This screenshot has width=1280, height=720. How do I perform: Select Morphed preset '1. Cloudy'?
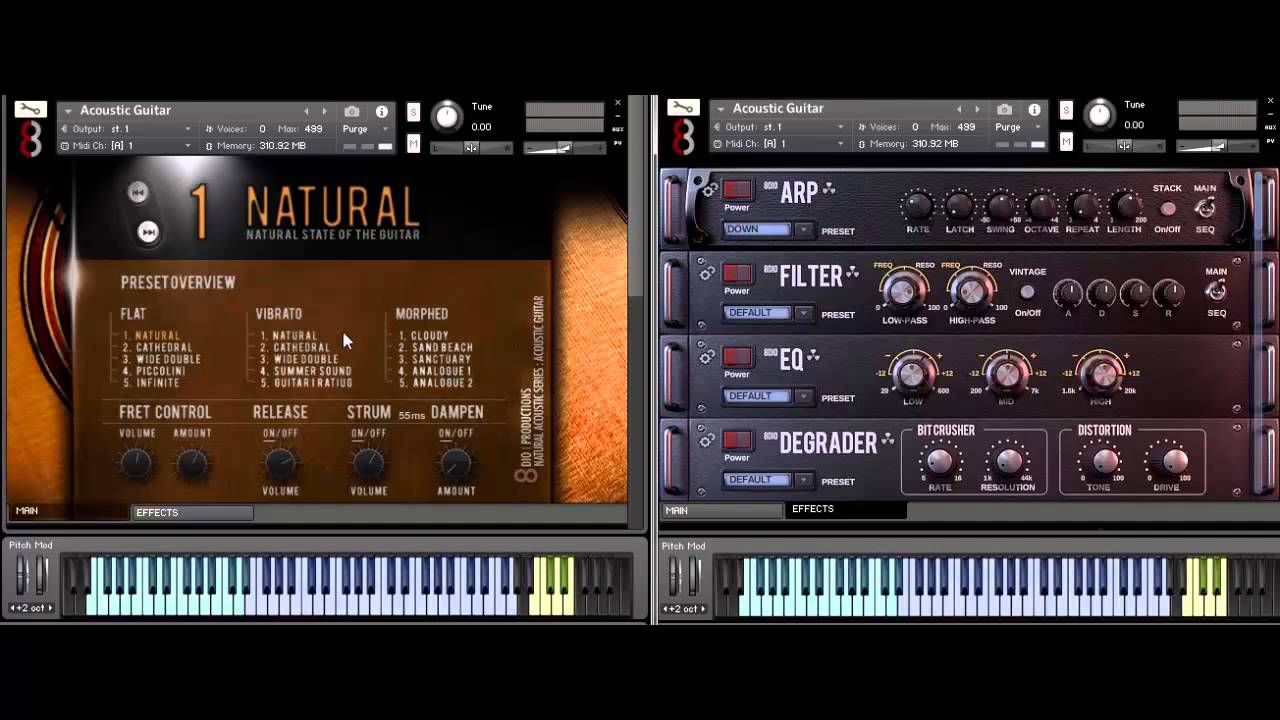[x=424, y=336]
